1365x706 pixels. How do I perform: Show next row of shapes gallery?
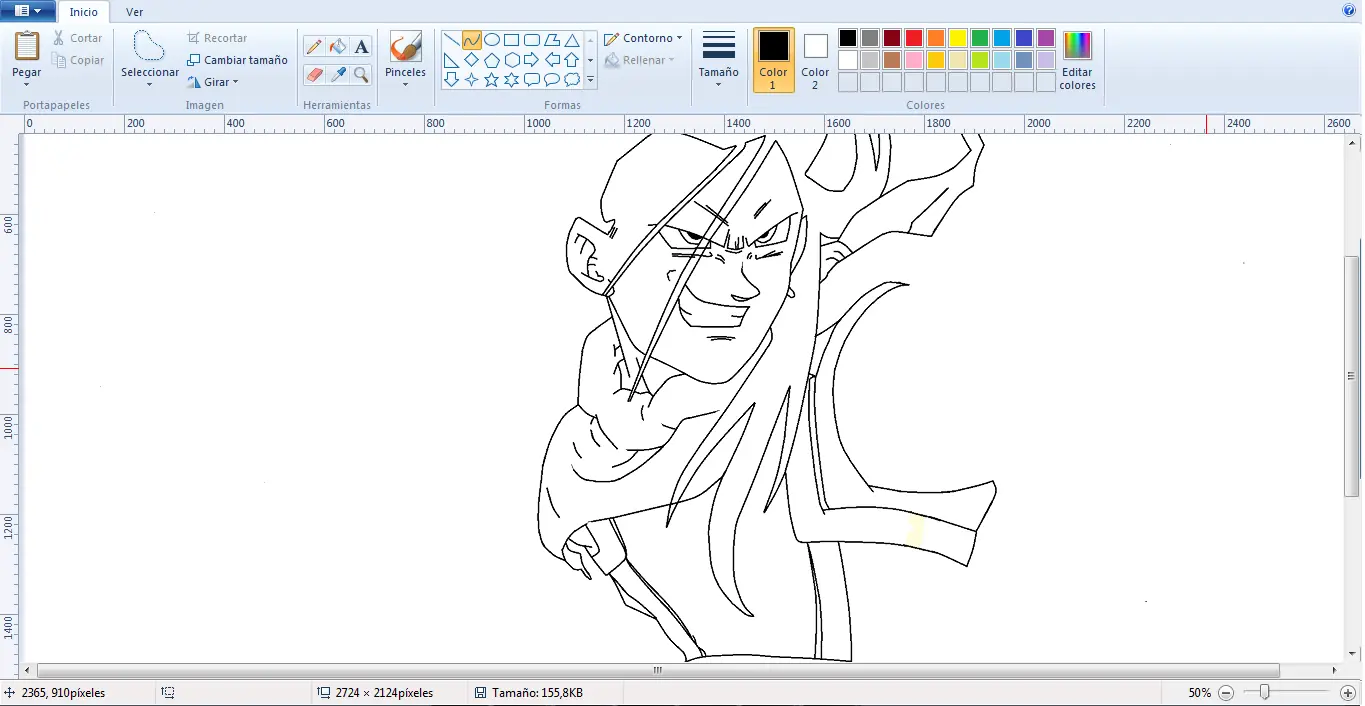coord(590,60)
